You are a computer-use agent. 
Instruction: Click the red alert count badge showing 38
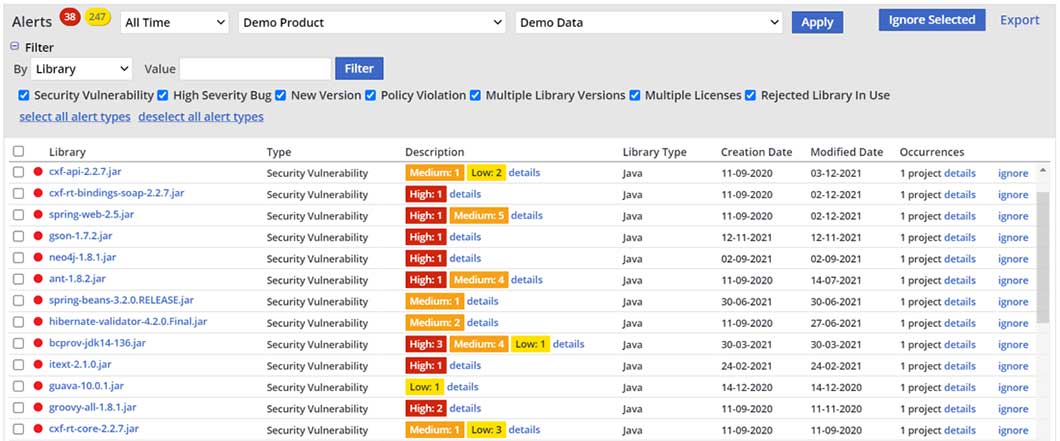70,16
